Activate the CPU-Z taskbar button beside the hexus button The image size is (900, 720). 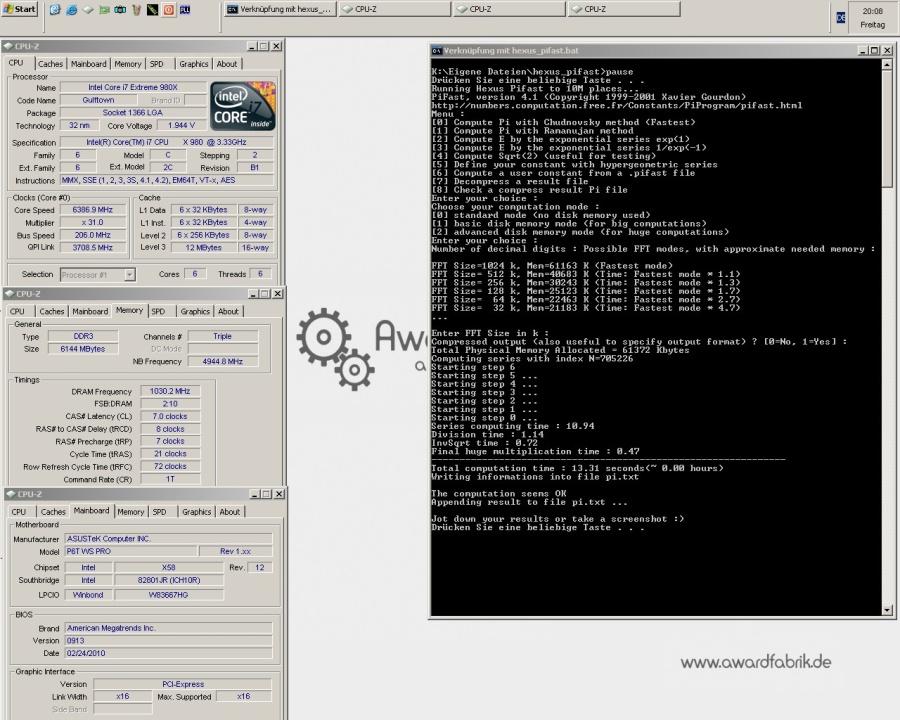click(394, 9)
